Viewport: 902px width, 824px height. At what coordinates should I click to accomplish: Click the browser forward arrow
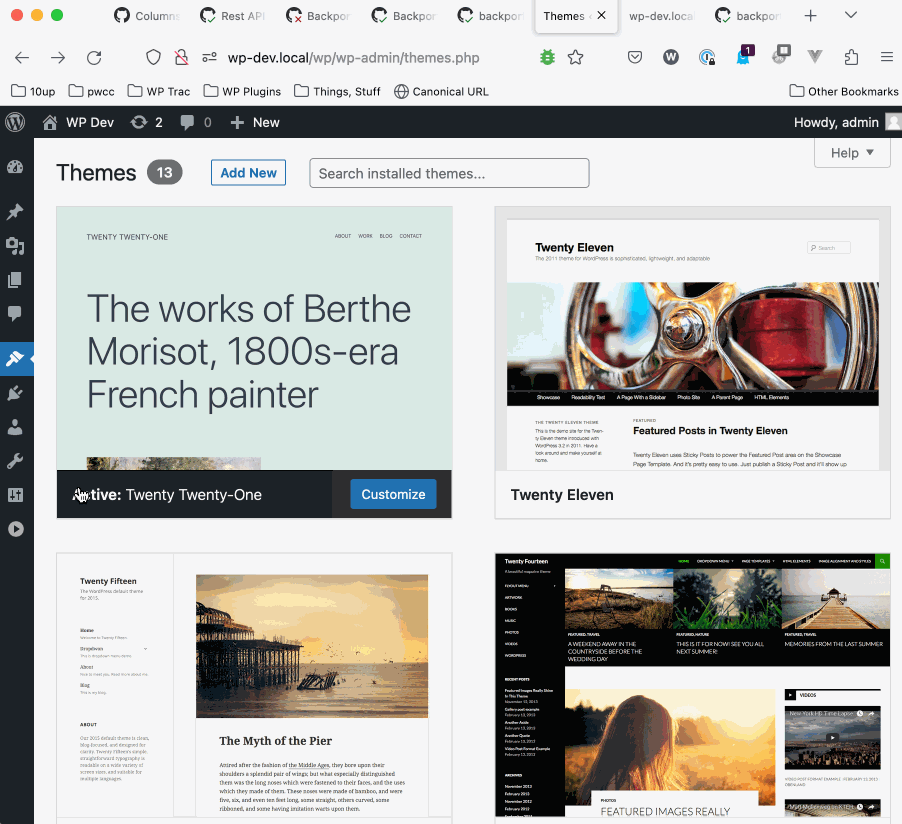click(58, 58)
